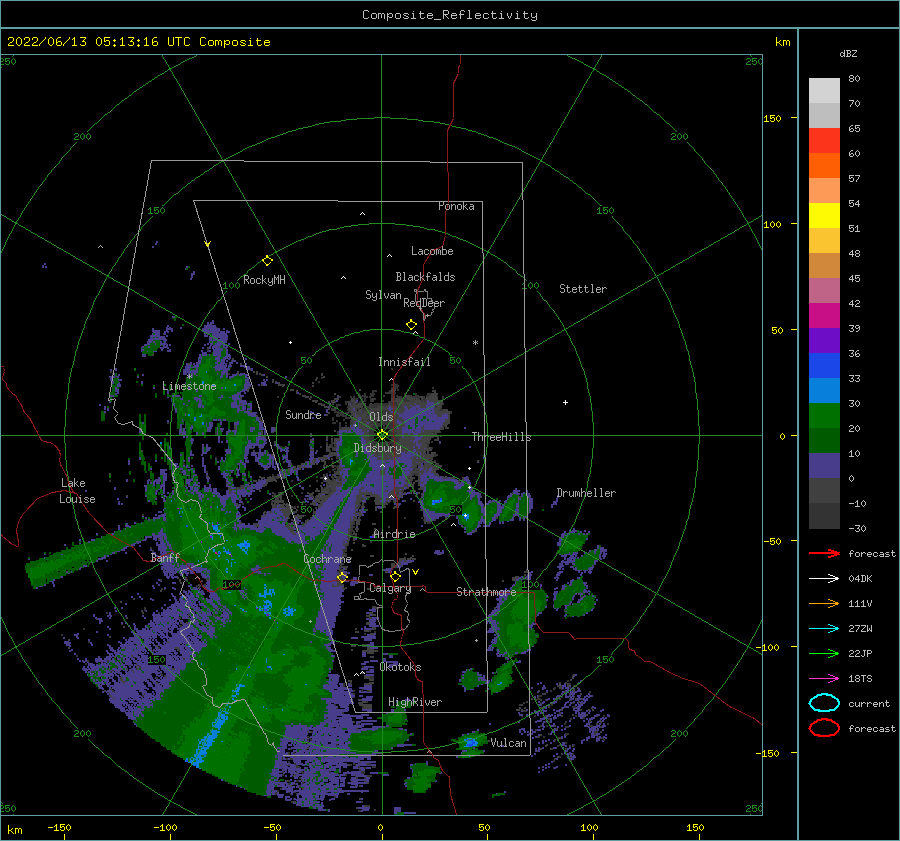This screenshot has width=900, height=841.
Task: Pick the slate blue 0-10 dBZ swatch
Action: [824, 466]
